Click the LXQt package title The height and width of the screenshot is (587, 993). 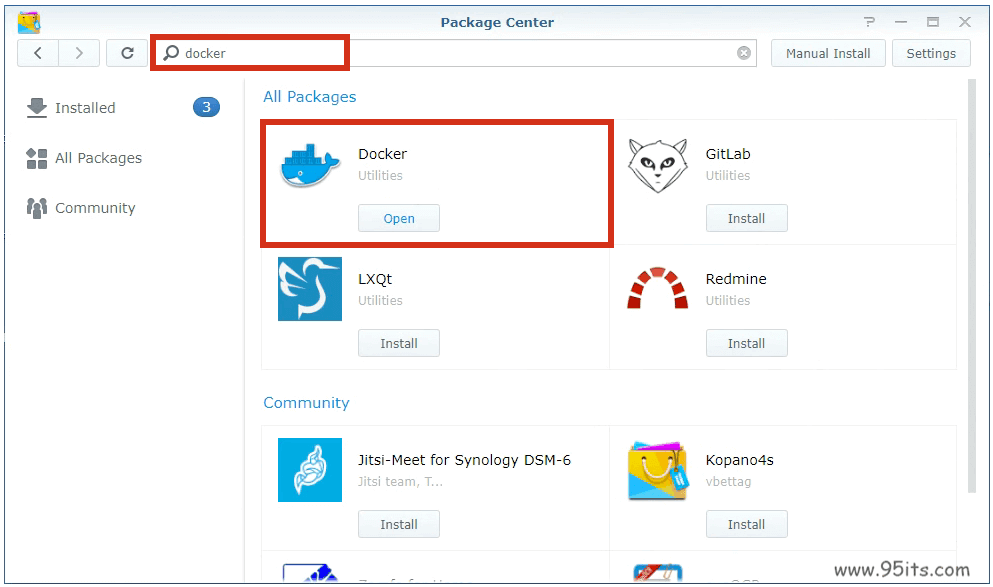click(376, 279)
